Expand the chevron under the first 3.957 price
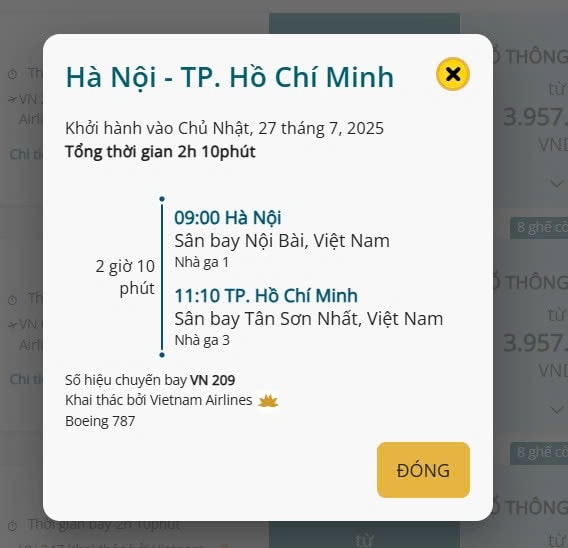Image resolution: width=568 pixels, height=548 pixels. click(556, 183)
